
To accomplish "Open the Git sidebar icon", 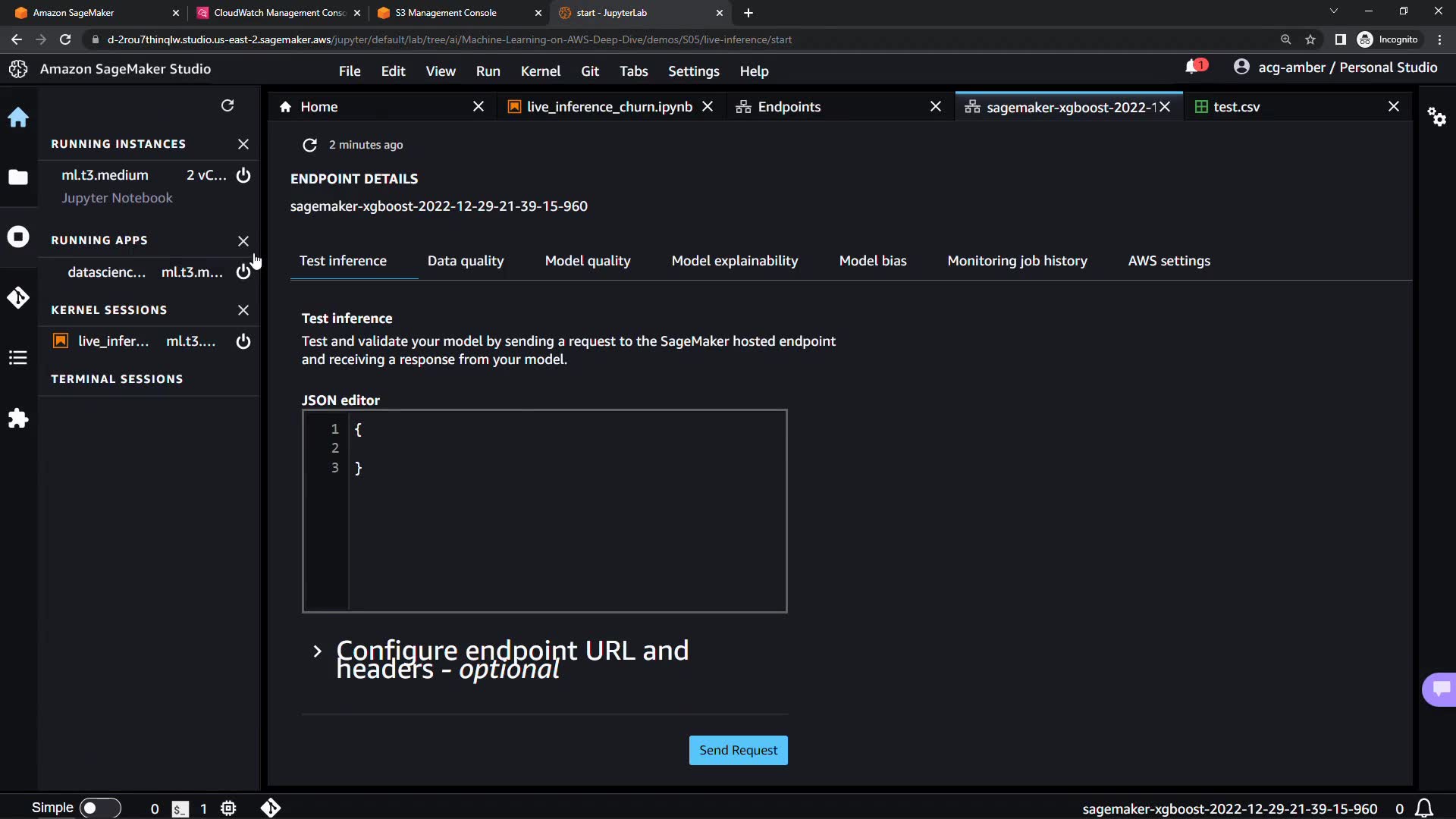I will [x=18, y=297].
